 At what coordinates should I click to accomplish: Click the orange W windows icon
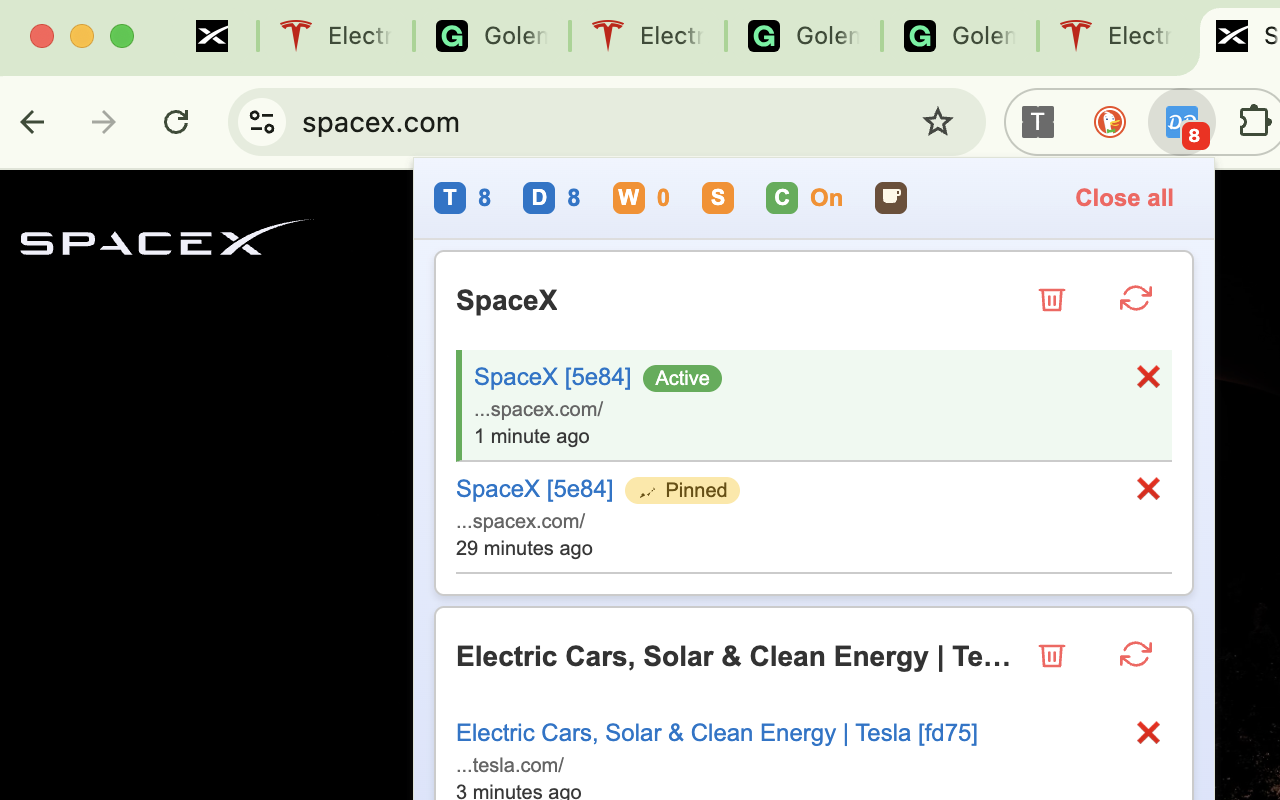click(x=629, y=198)
